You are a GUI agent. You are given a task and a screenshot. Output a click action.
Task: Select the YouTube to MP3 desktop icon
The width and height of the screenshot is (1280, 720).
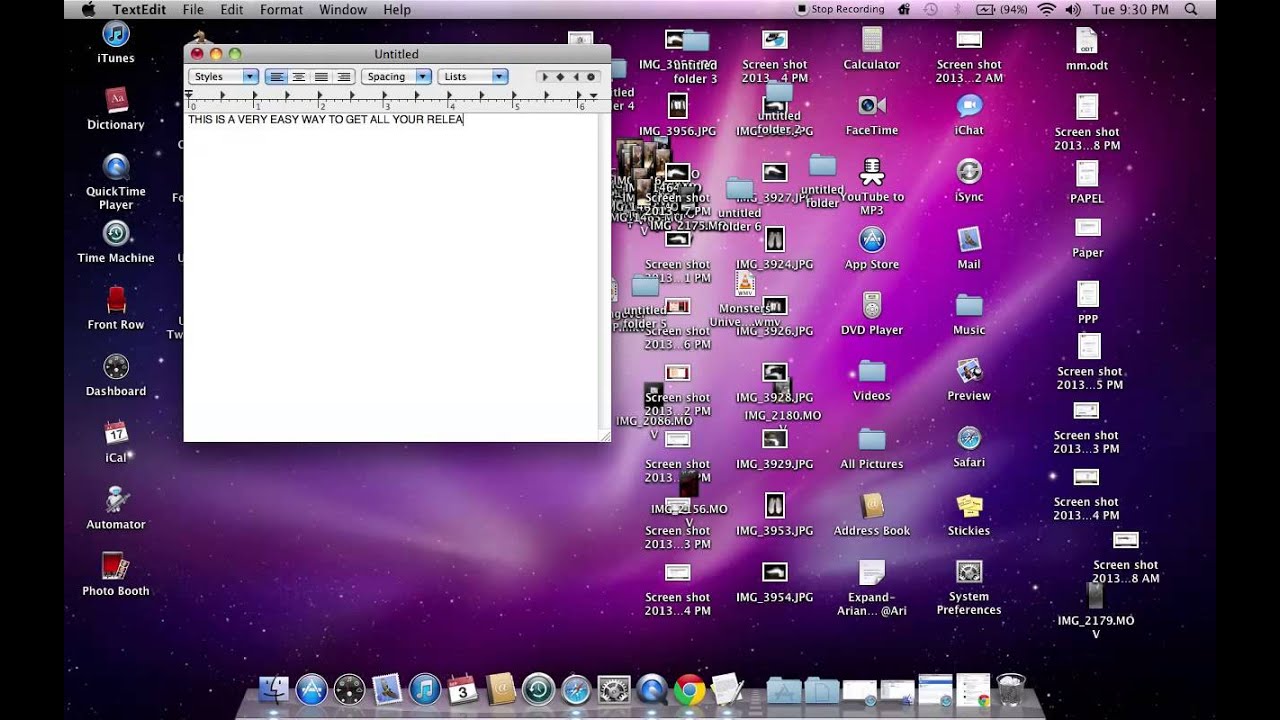pyautogui.click(x=872, y=186)
